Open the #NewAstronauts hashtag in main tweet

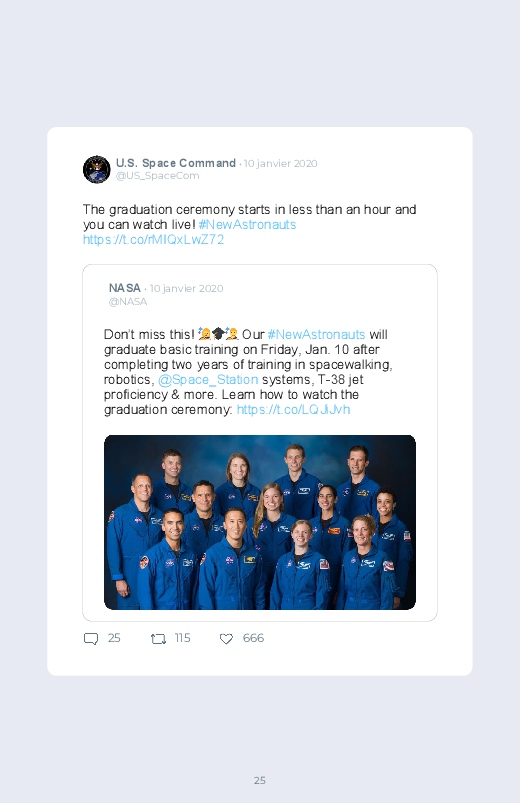tap(247, 224)
